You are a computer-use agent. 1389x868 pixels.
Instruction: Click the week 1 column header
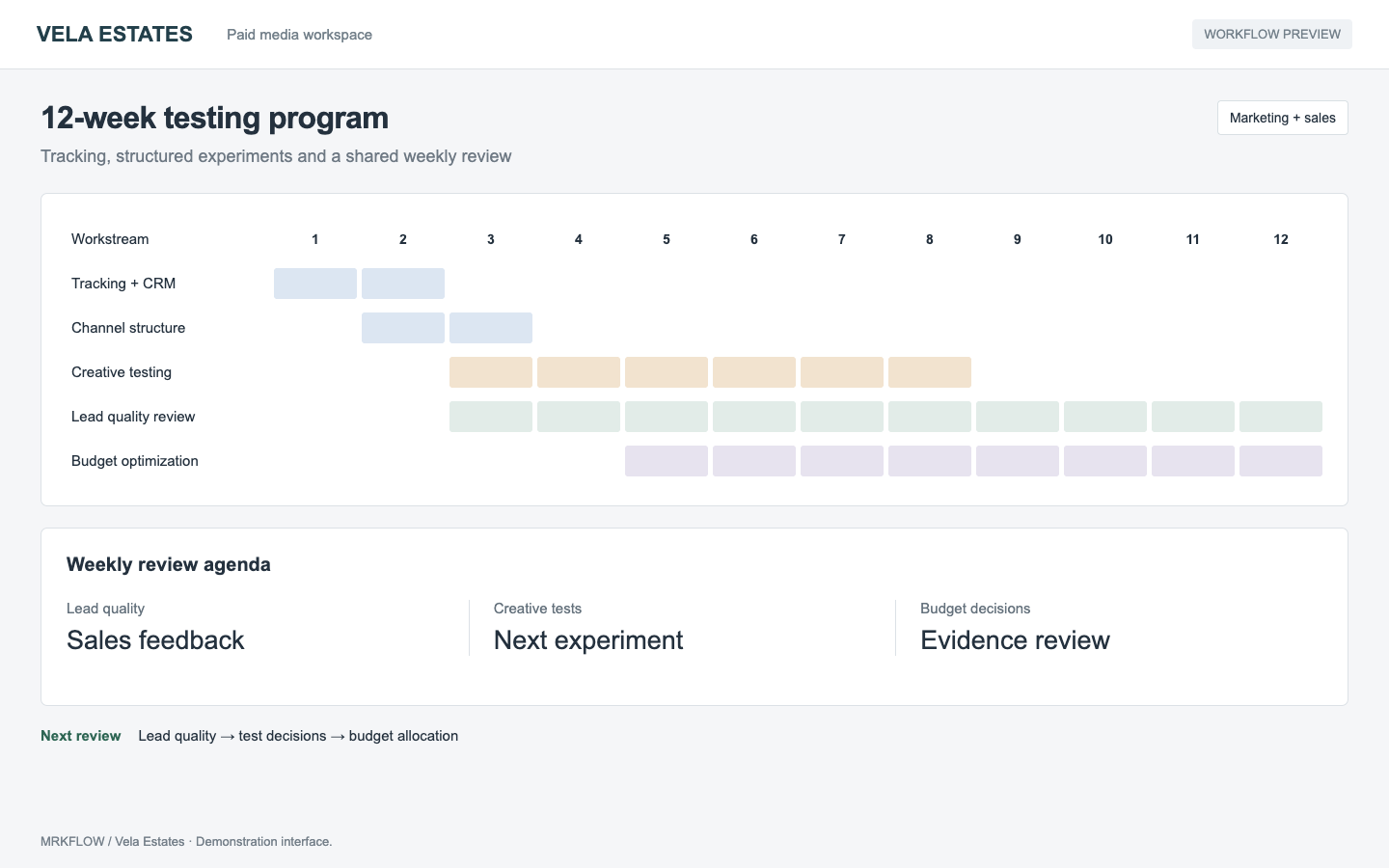315,239
